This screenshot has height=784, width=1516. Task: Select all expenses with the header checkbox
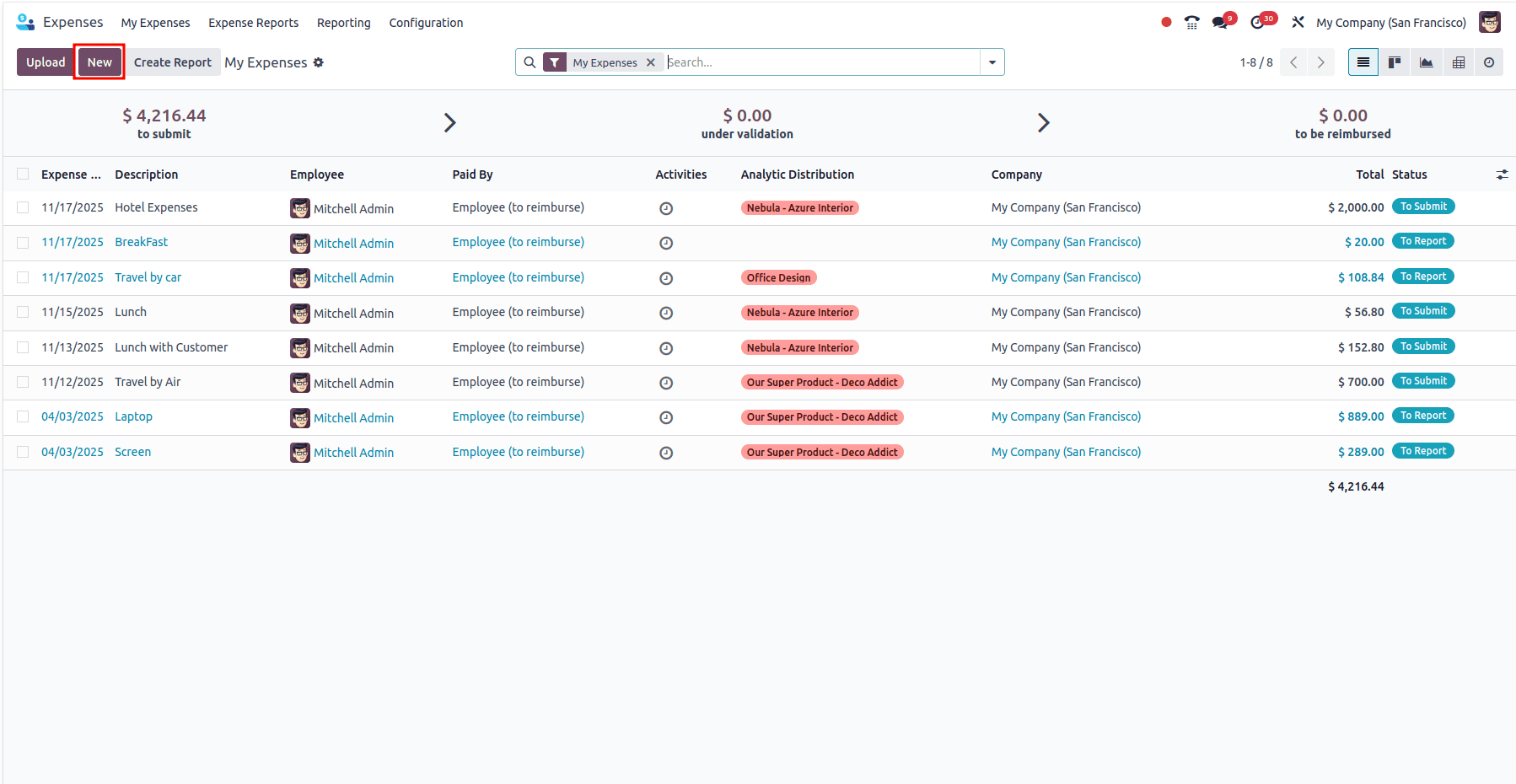tap(23, 174)
